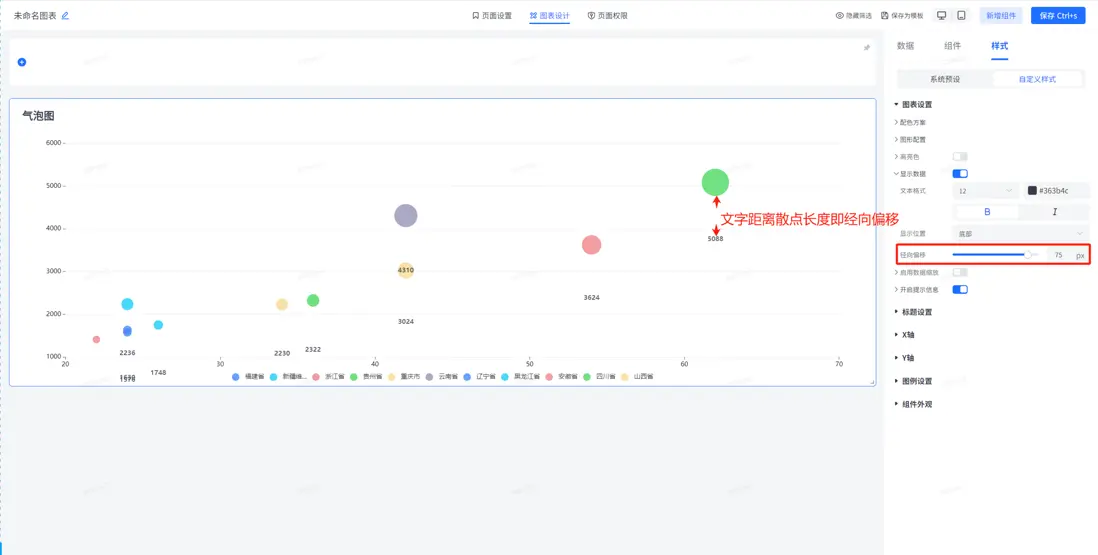Select the 样式 panel tab
This screenshot has height=555, width=1098.
pyautogui.click(x=999, y=46)
